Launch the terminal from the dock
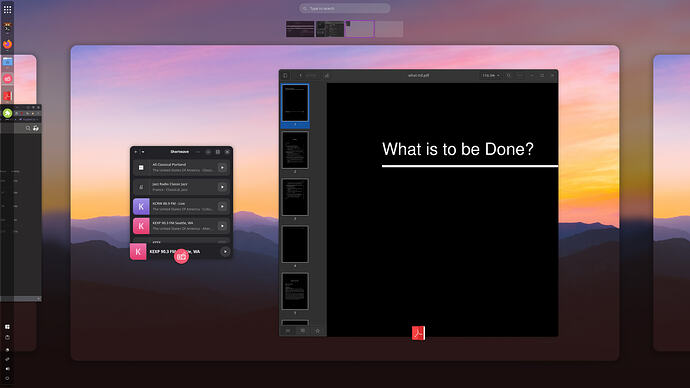This screenshot has width=690, height=388. click(x=7, y=28)
